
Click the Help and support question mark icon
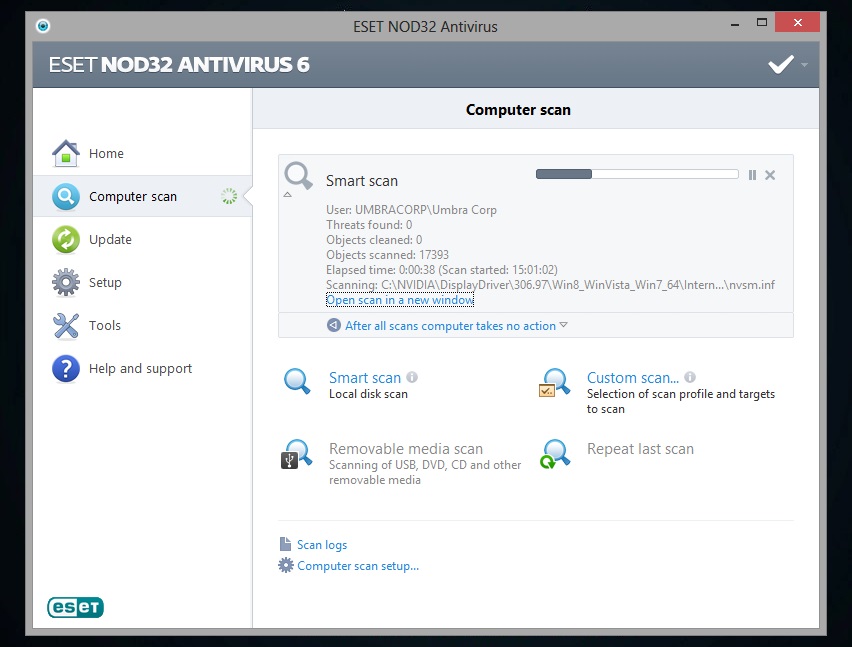click(66, 368)
